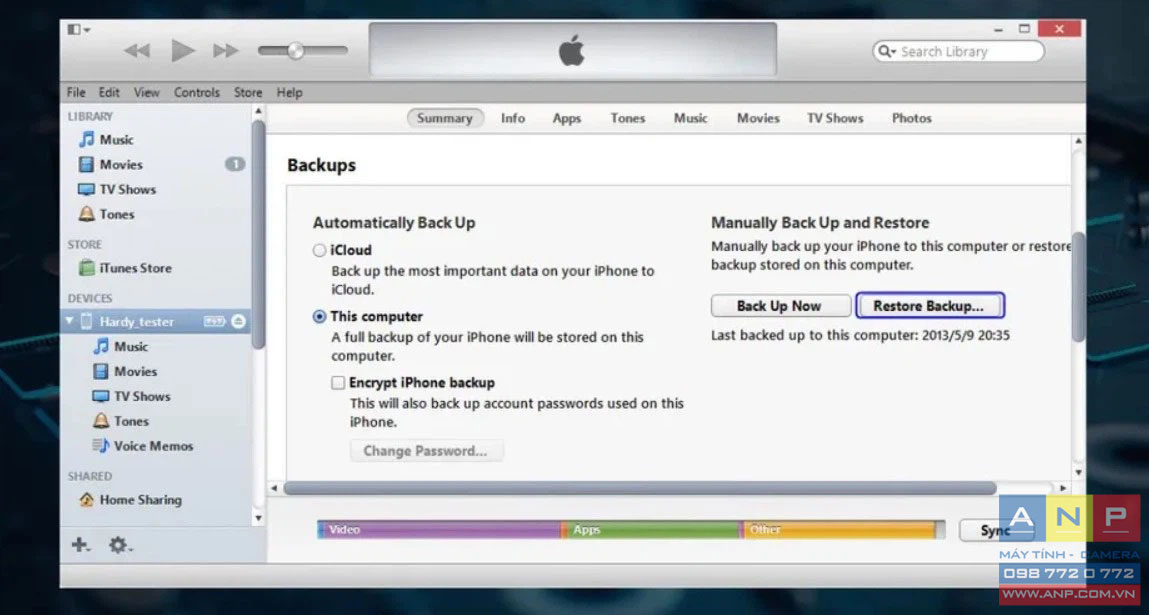Viewport: 1149px width, 615px height.
Task: Collapse the Hardy_tester device tree
Action: pos(70,321)
